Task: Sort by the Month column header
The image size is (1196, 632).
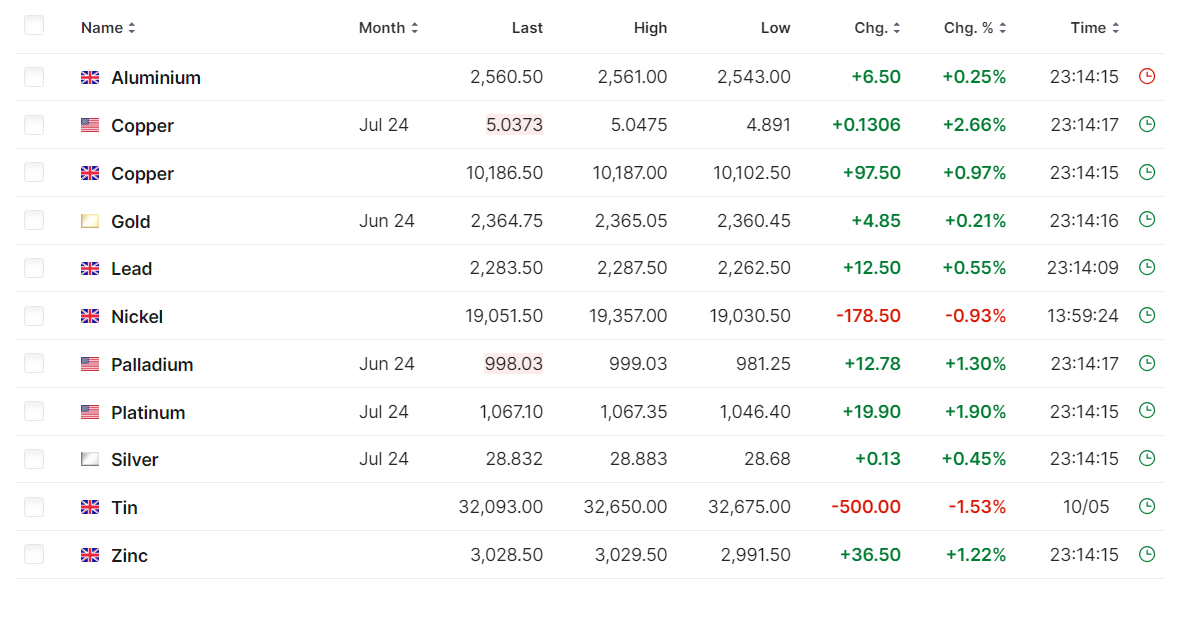Action: 388,28
